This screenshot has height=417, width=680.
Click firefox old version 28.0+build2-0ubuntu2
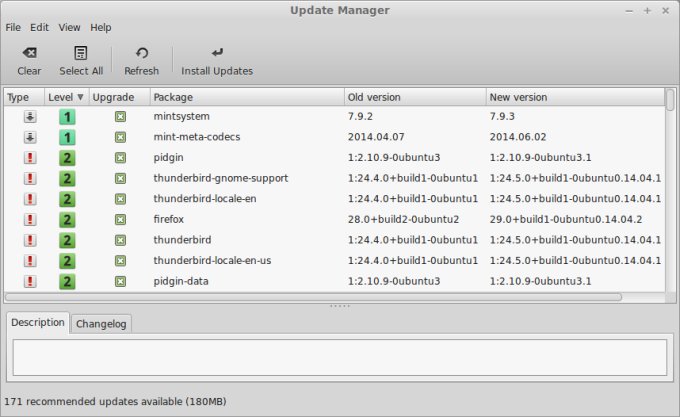coord(403,219)
